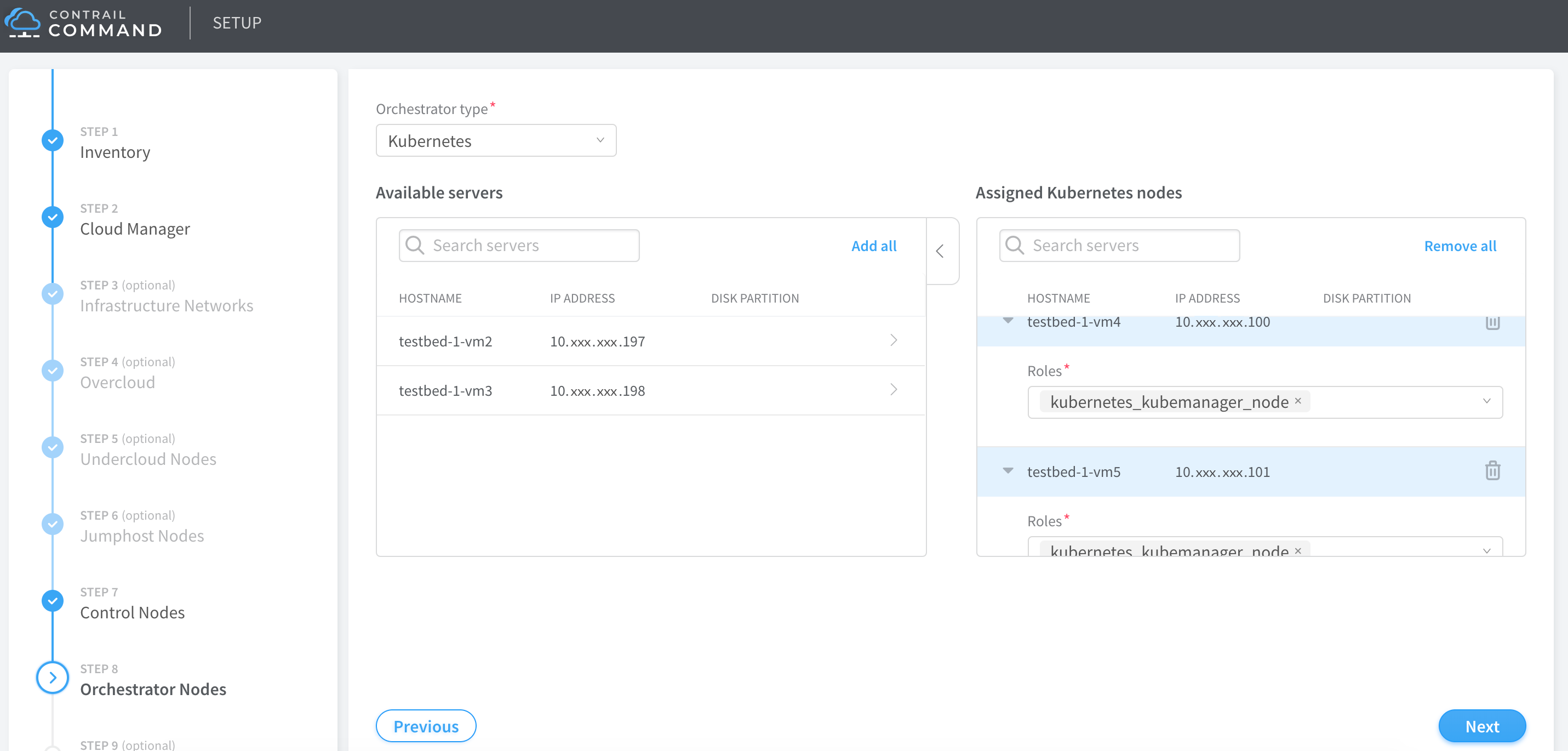The height and width of the screenshot is (751, 1568).
Task: Click the Next button
Action: coord(1485,726)
